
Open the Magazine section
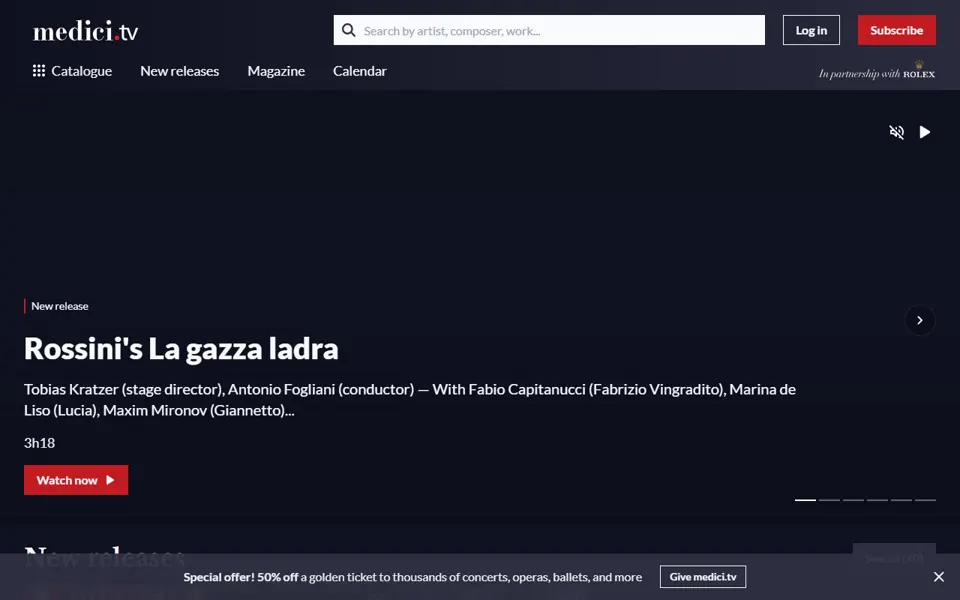click(276, 71)
